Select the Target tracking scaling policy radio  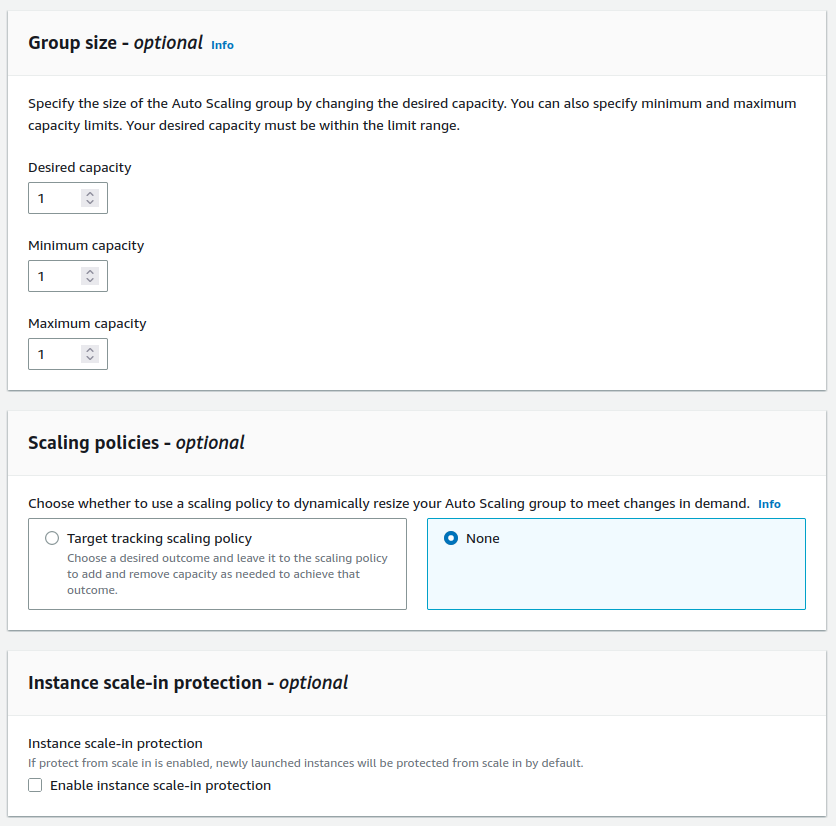click(52, 538)
